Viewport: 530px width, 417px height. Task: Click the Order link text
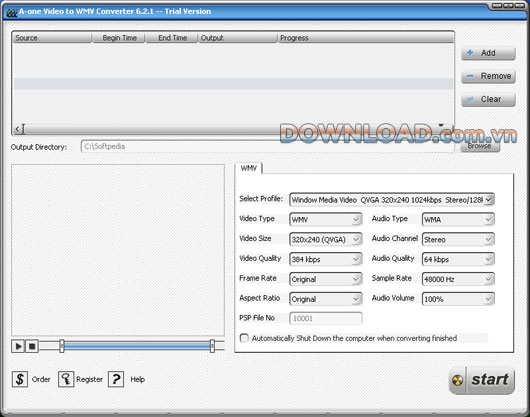(41, 379)
